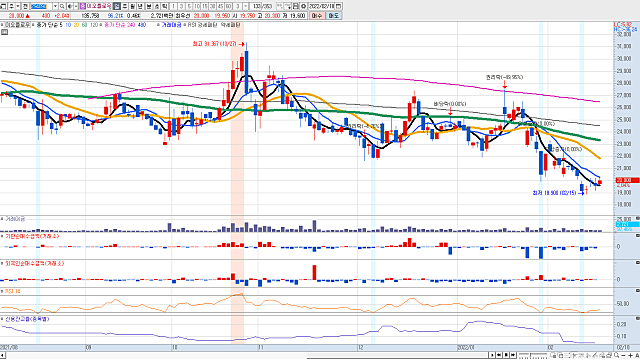Click the 매도 sell button
This screenshot has width=640, height=360.
(x=333, y=16)
